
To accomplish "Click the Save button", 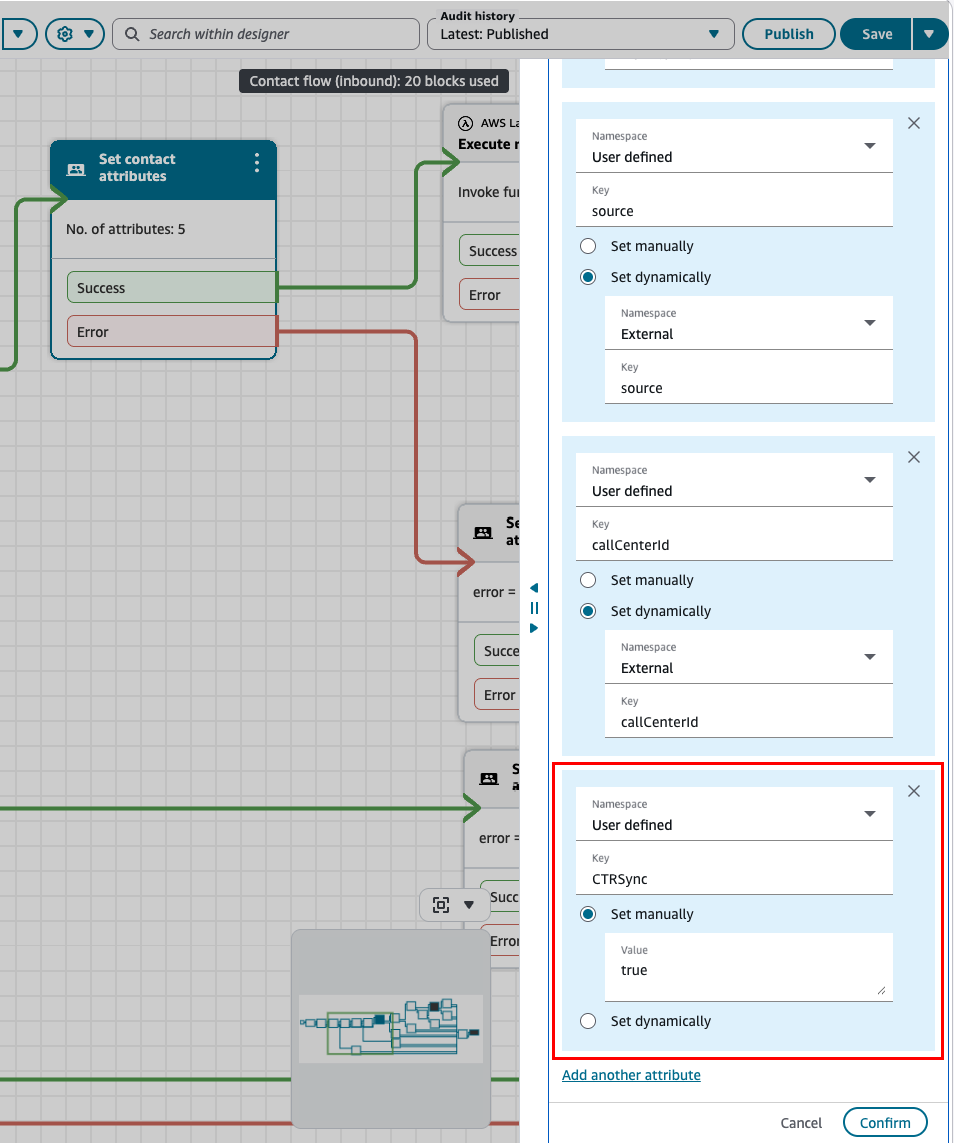I will click(x=877, y=34).
